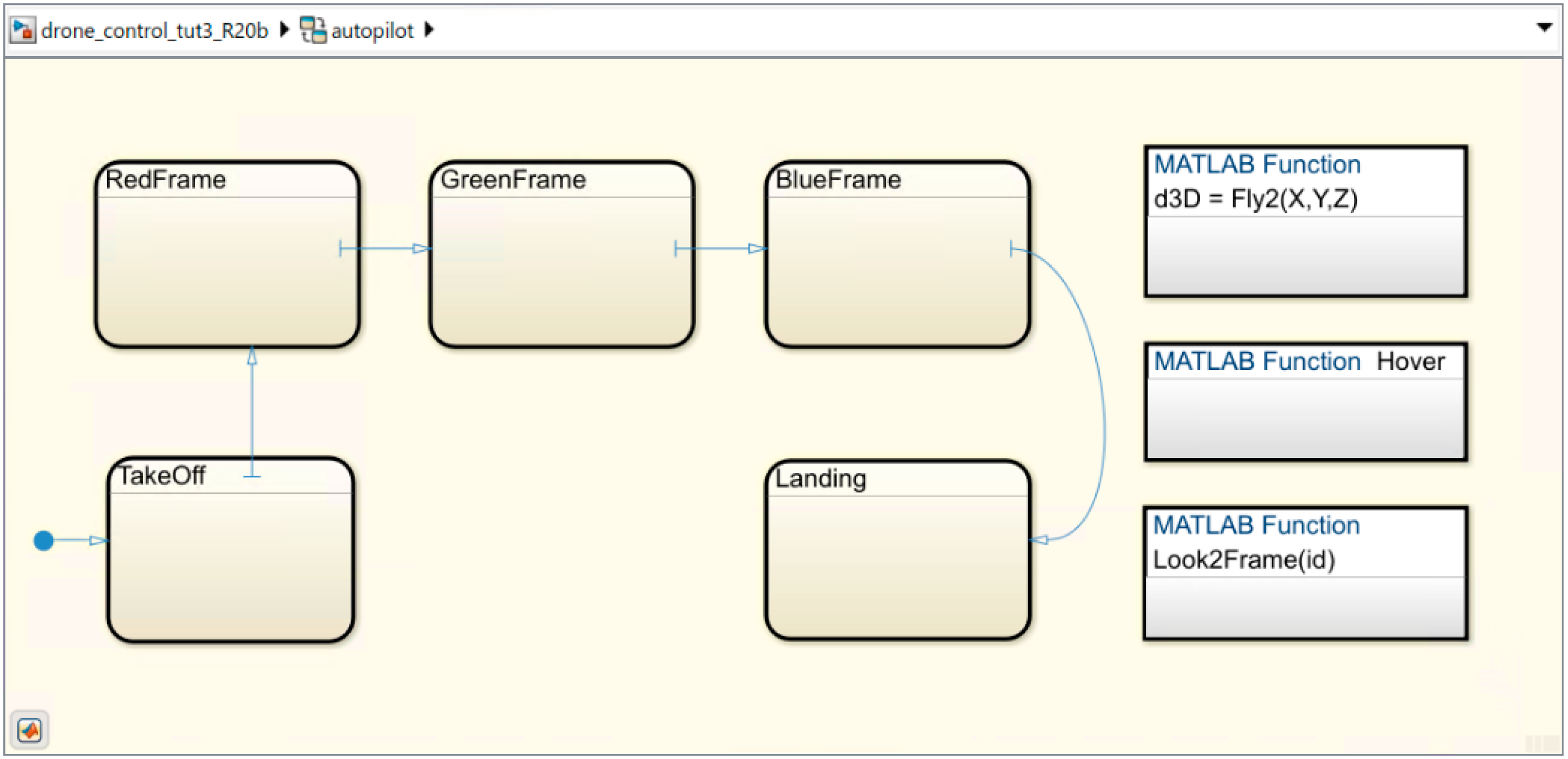Screen dimensions: 1568x759
Task: Select the Look2Frame(id) function block
Action: (1305, 573)
